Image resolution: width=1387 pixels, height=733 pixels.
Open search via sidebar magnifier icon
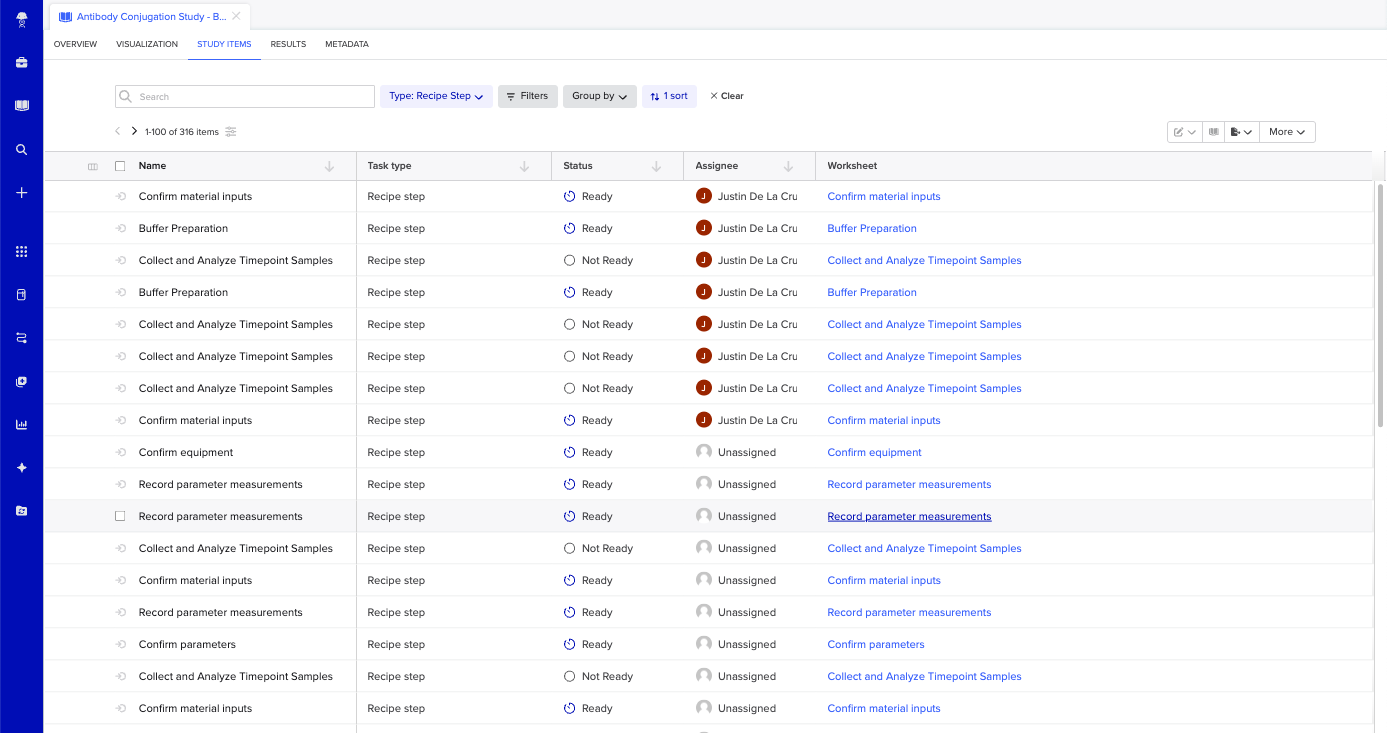(21, 150)
